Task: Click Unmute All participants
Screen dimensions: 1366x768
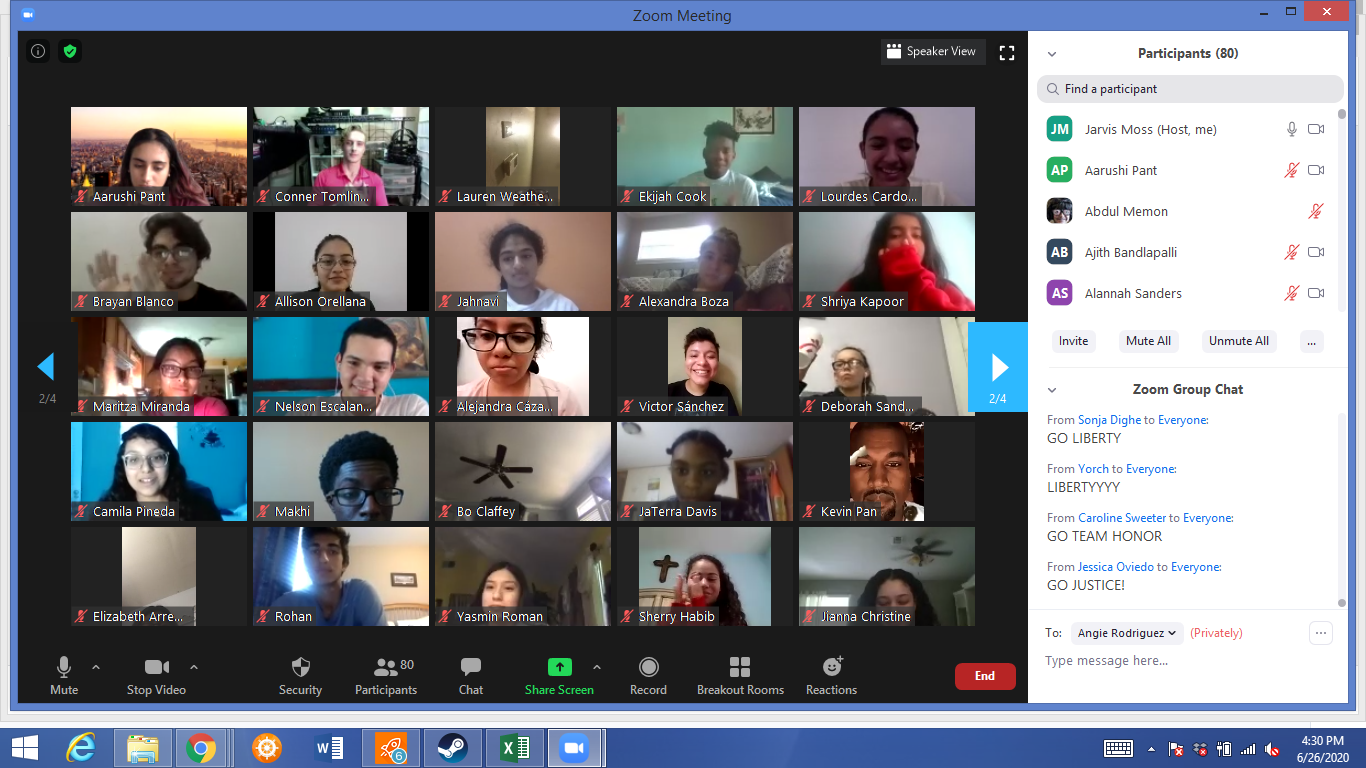Action: (x=1239, y=341)
